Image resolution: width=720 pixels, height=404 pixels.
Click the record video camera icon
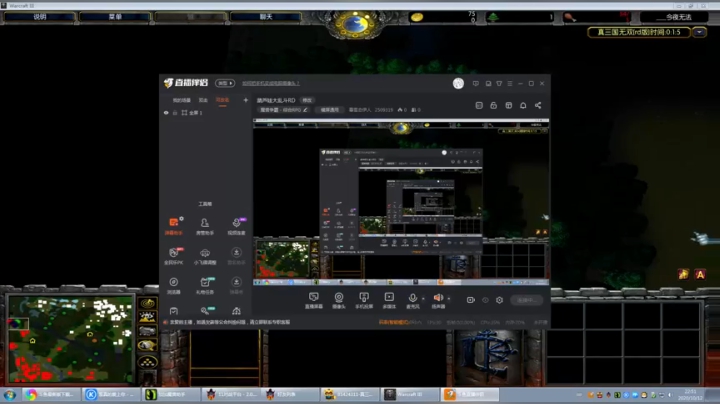pyautogui.click(x=471, y=300)
